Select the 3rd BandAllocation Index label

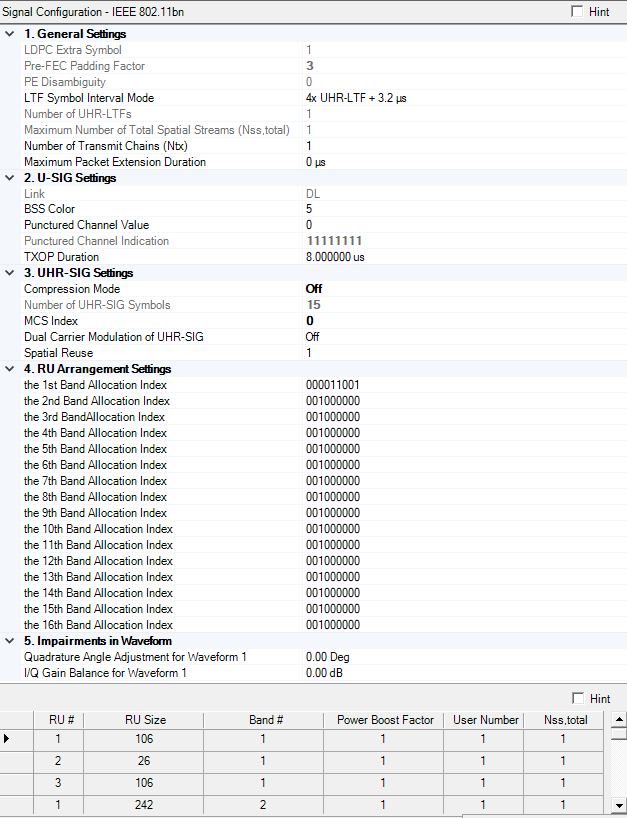pyautogui.click(x=94, y=417)
